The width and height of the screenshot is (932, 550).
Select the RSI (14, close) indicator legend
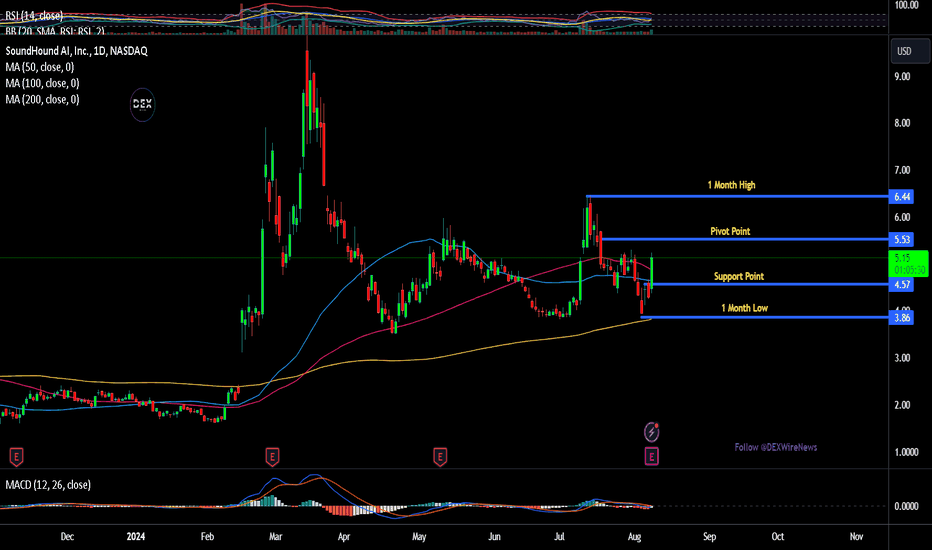[x=34, y=16]
